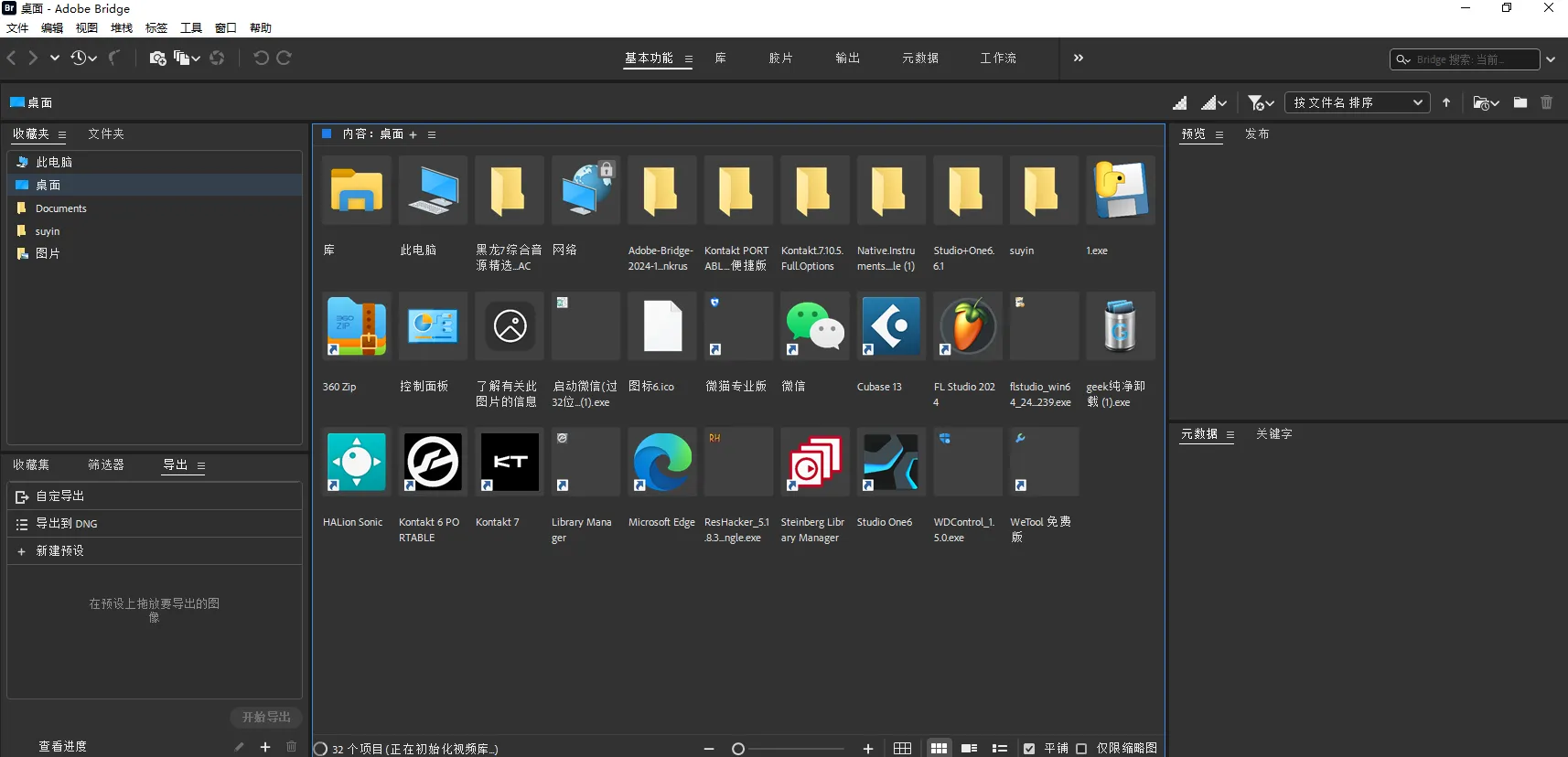Screen dimensions: 1568x757
Task: Switch to the 关键字 tab
Action: pyautogui.click(x=1273, y=433)
